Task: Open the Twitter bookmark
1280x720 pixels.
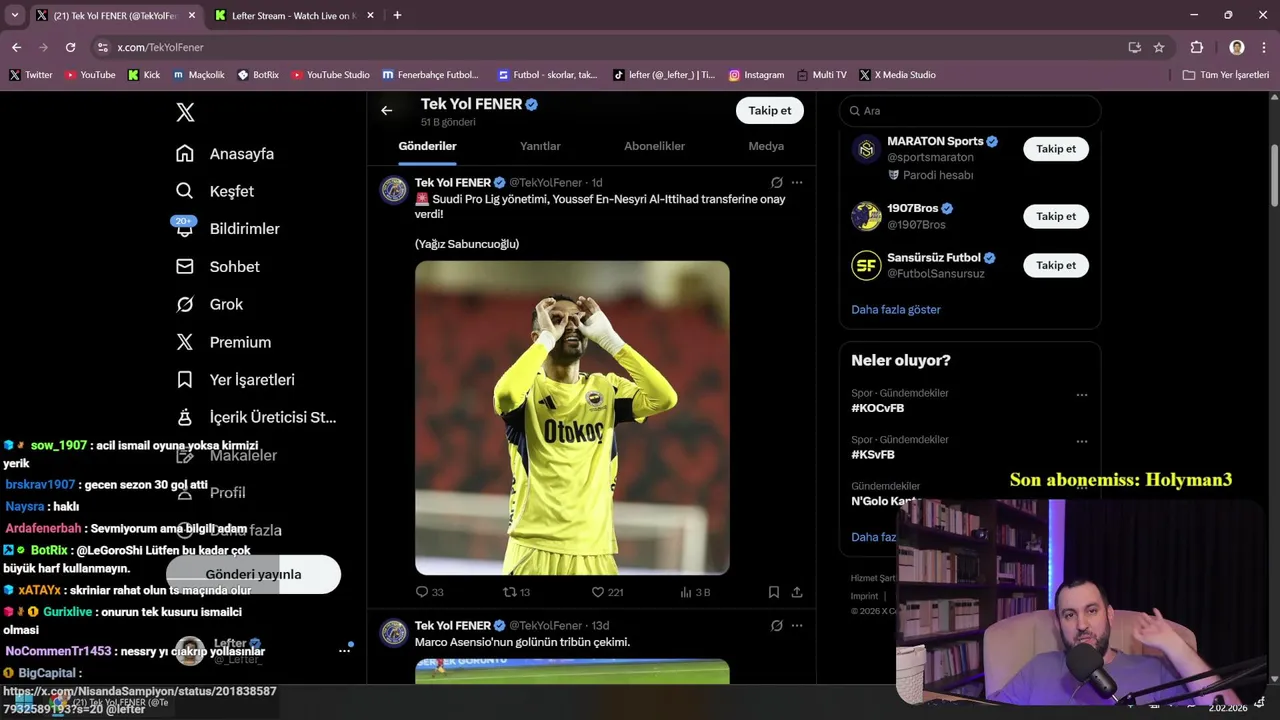Action: 31,75
